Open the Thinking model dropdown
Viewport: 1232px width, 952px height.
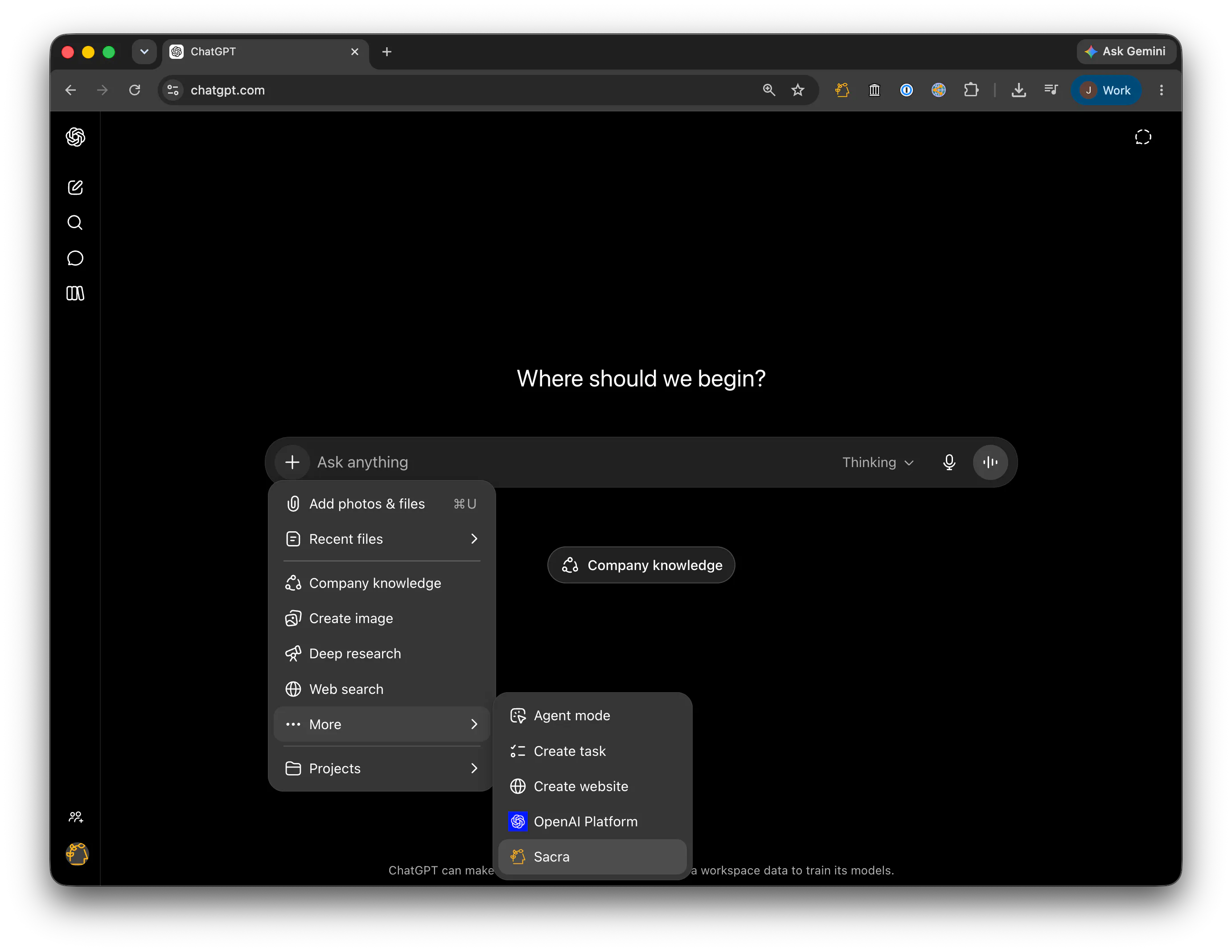tap(878, 463)
